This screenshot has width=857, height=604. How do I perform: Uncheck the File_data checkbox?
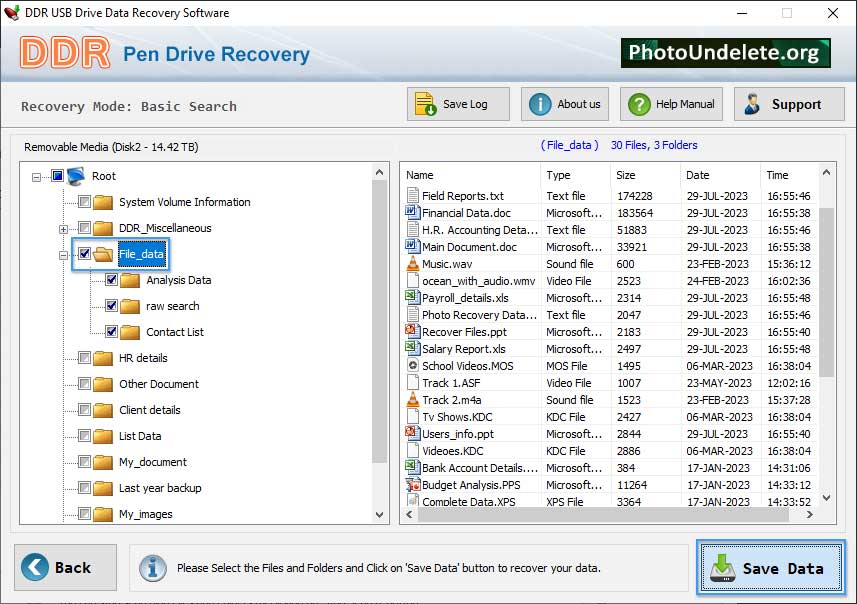[x=84, y=254]
